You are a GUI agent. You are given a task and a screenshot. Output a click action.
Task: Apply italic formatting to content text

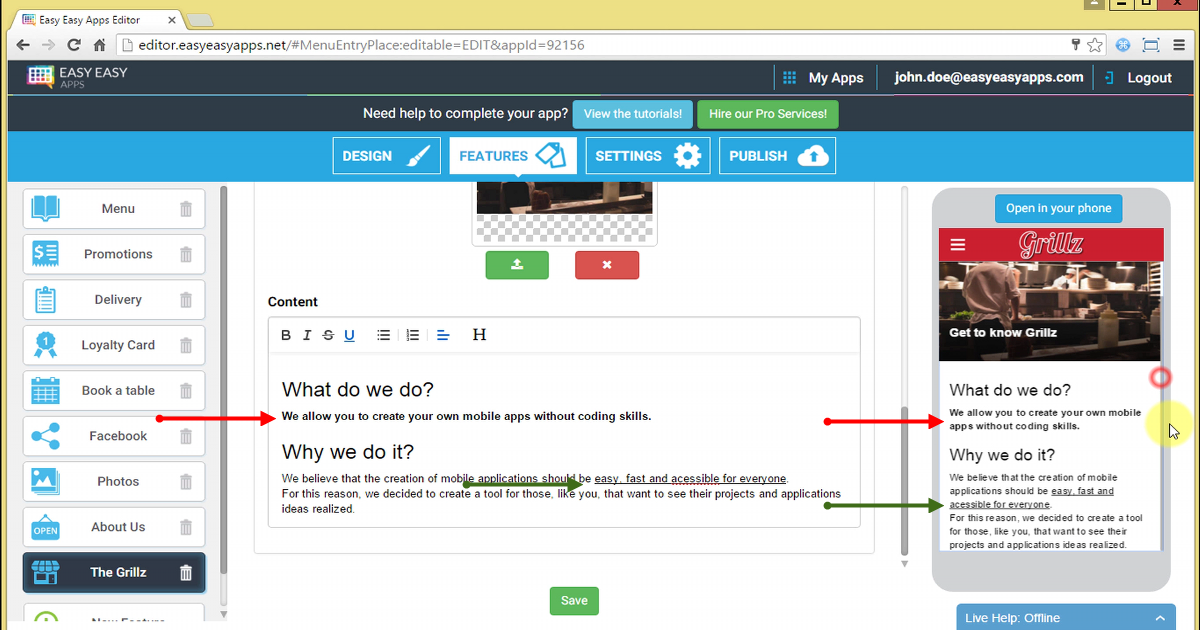(307, 335)
